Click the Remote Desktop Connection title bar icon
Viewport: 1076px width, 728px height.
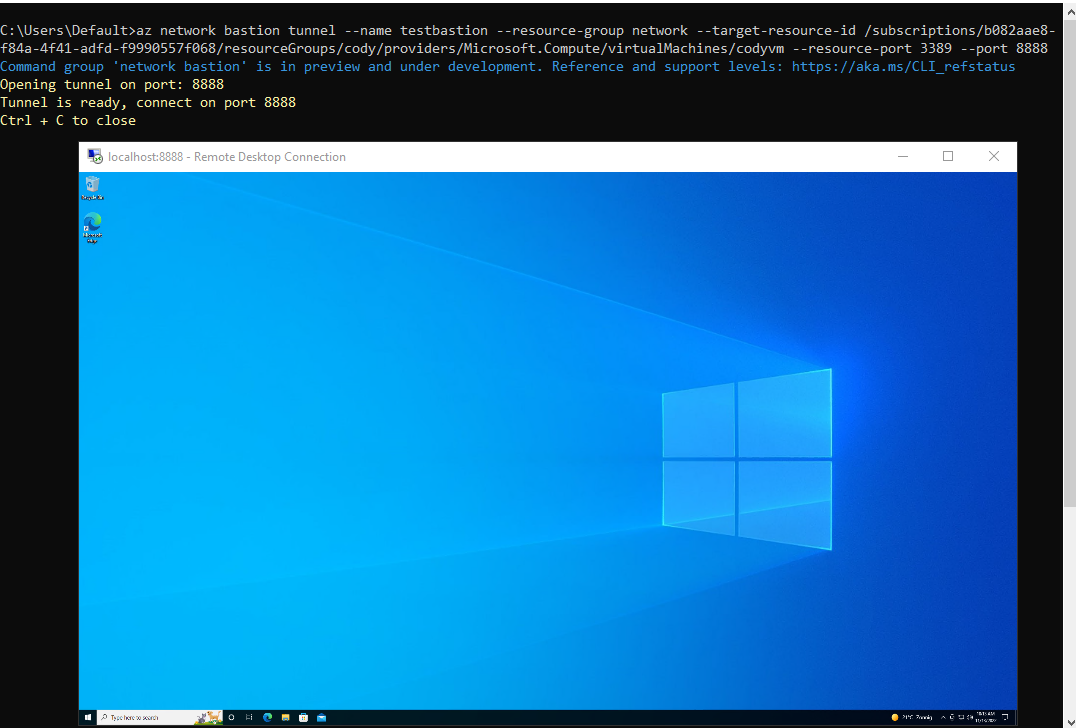tap(95, 156)
